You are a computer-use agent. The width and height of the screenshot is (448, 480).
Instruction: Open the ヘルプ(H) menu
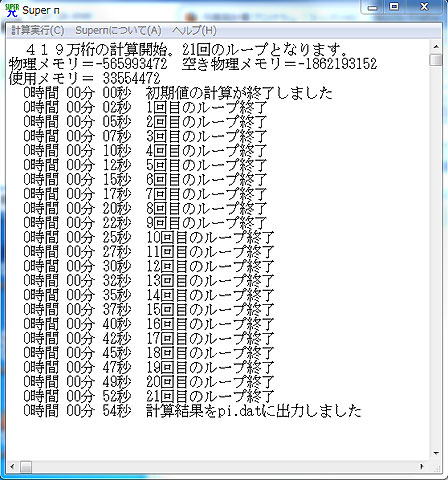point(194,31)
